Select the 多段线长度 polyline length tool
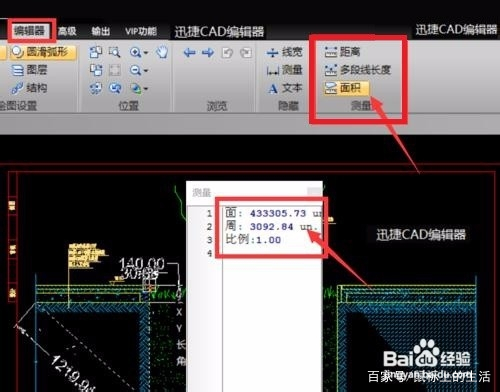This screenshot has width=500, height=392. (357, 70)
